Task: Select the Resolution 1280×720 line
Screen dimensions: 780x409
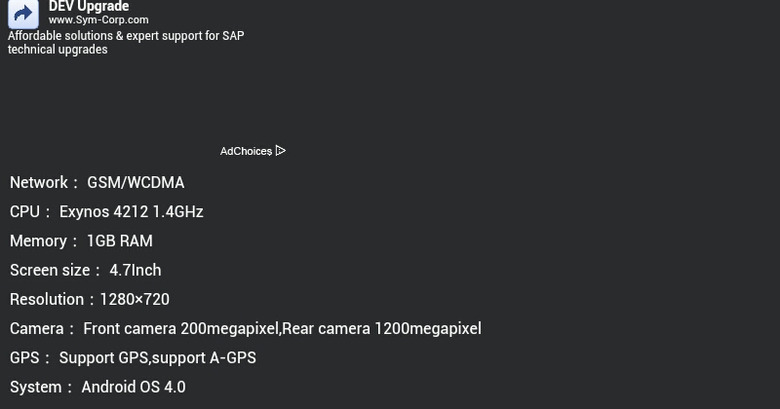Action: pos(90,300)
